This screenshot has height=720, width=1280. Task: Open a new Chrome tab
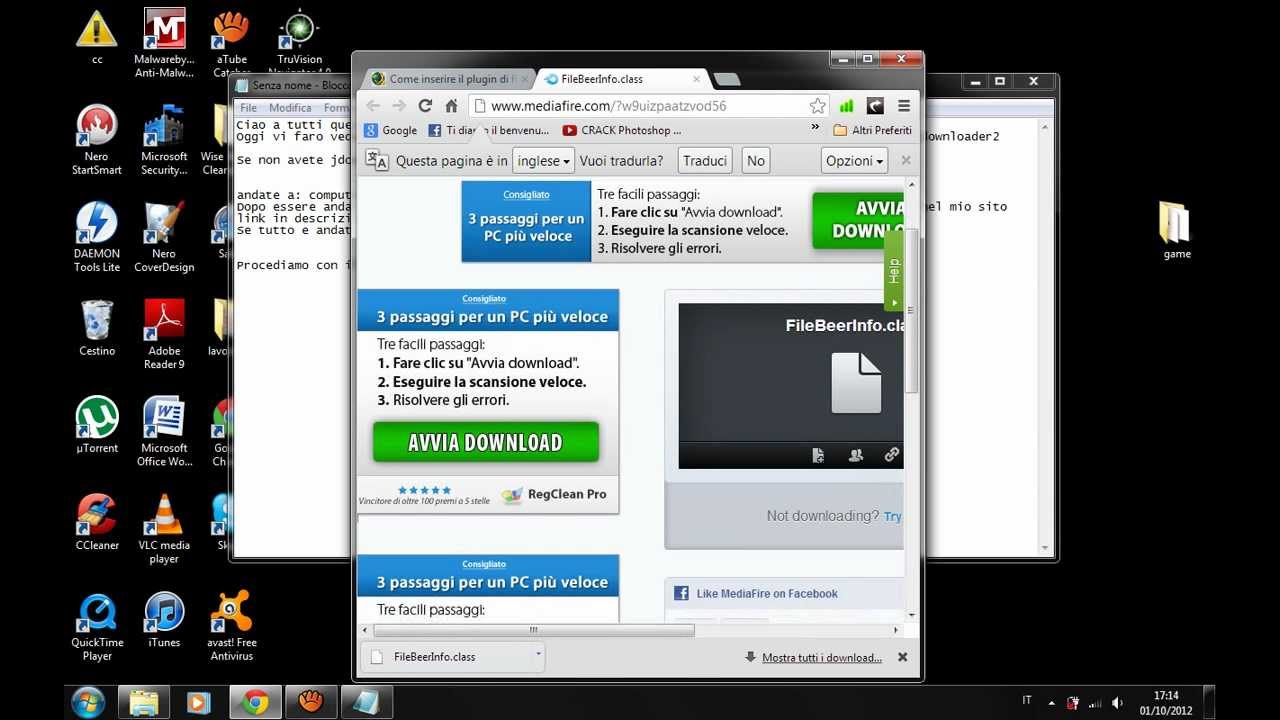click(727, 79)
